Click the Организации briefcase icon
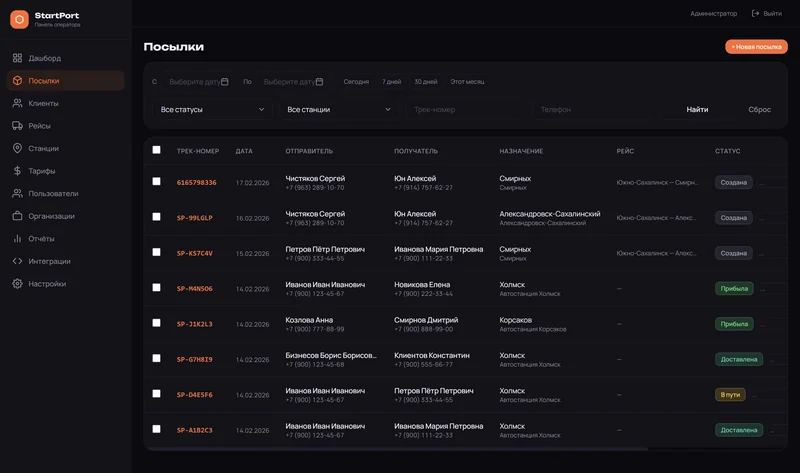The height and width of the screenshot is (473, 800). pos(17,216)
